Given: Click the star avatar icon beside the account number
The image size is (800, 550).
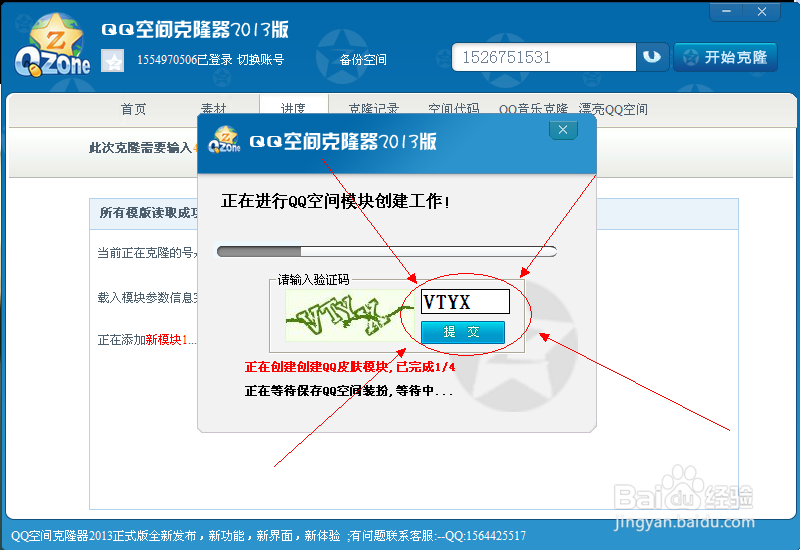Looking at the screenshot, I should [x=113, y=61].
